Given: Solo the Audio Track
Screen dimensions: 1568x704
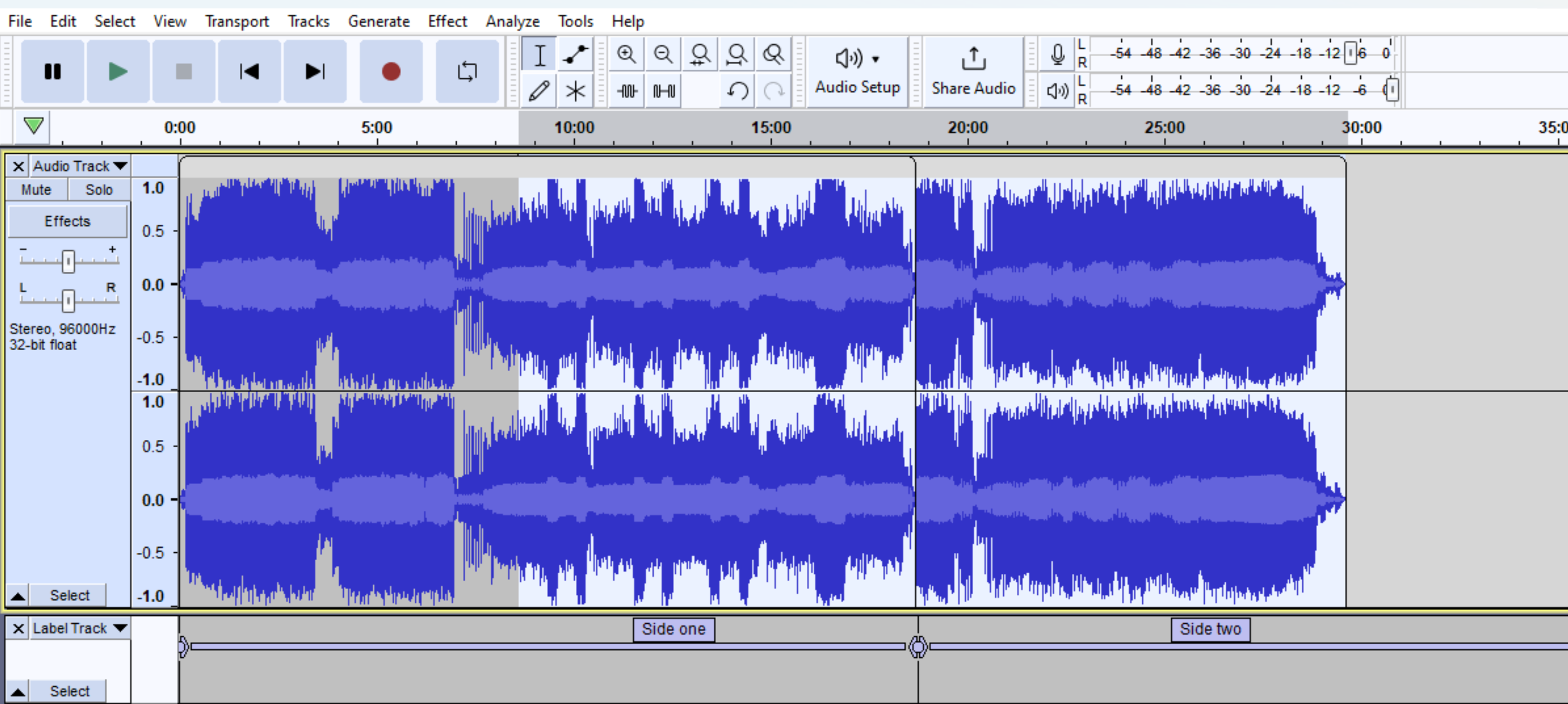Looking at the screenshot, I should click(x=99, y=190).
